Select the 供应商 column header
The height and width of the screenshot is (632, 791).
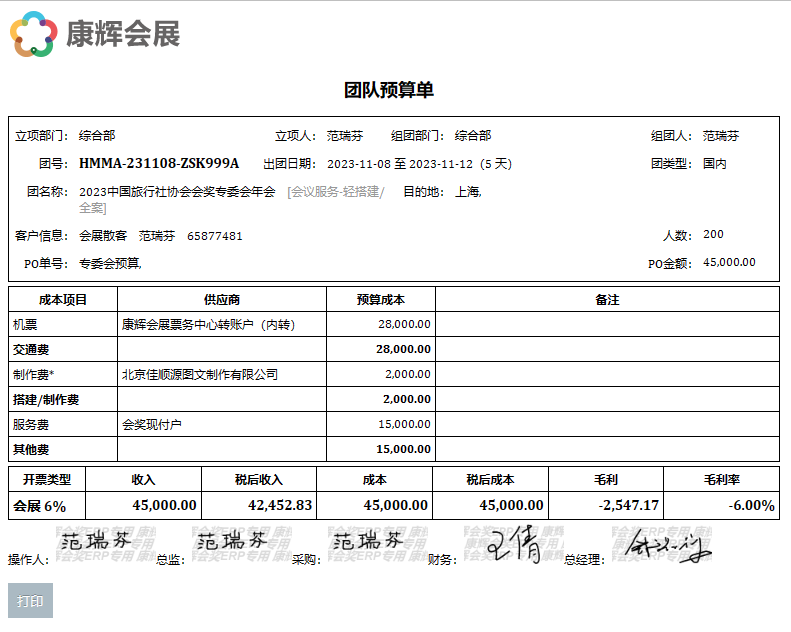pyautogui.click(x=221, y=299)
